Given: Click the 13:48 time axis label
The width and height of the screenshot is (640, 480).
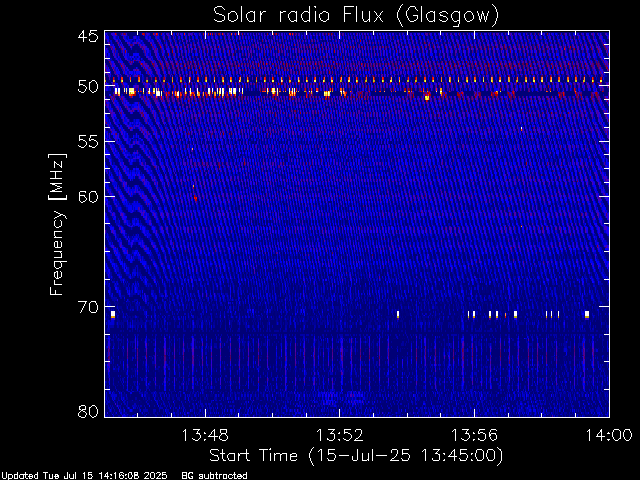Looking at the screenshot, I should pyautogui.click(x=205, y=435).
